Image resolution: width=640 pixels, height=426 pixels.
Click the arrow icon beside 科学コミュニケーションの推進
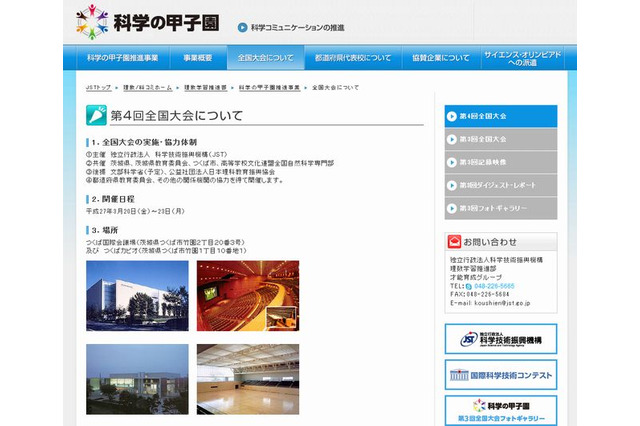tap(242, 28)
